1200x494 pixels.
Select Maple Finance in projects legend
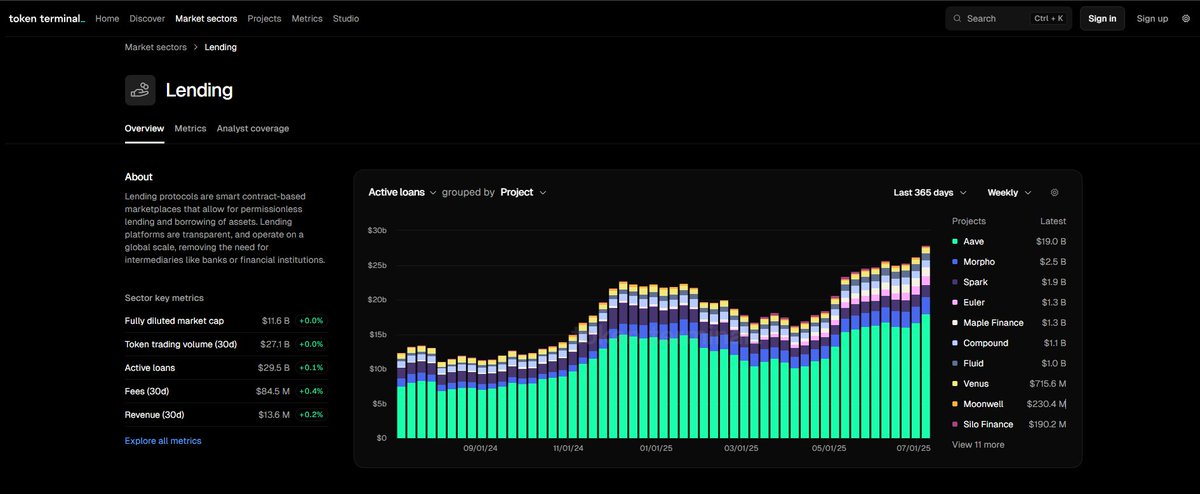coord(994,323)
